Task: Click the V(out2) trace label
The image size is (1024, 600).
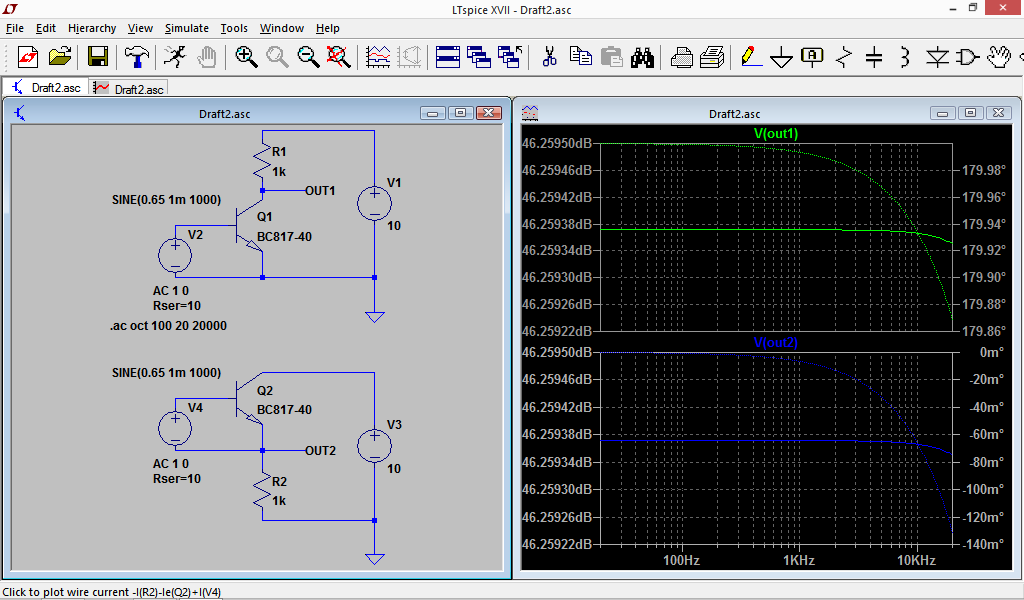Action: pos(776,342)
